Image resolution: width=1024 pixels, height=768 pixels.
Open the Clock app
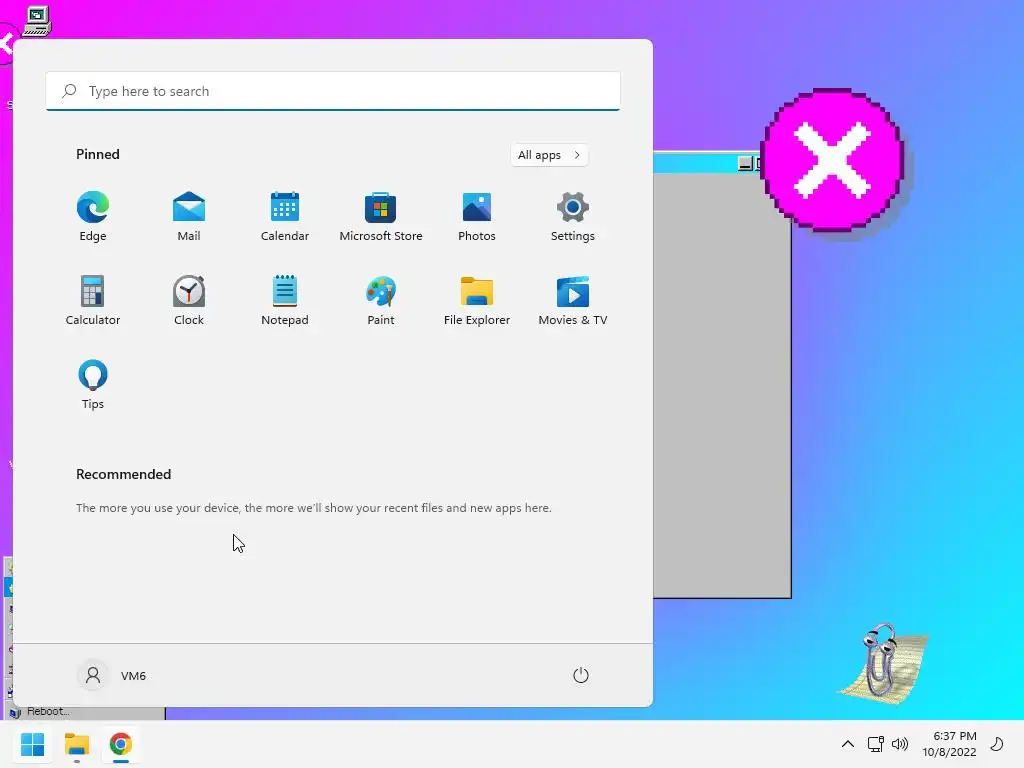click(189, 300)
